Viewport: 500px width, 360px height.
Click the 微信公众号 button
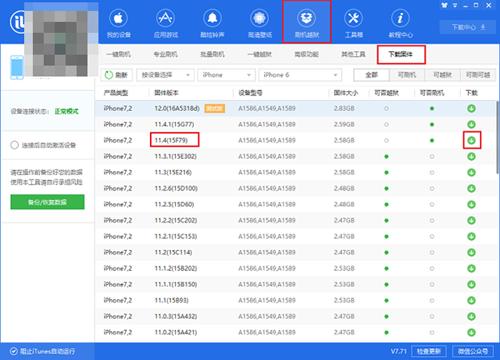point(473,351)
